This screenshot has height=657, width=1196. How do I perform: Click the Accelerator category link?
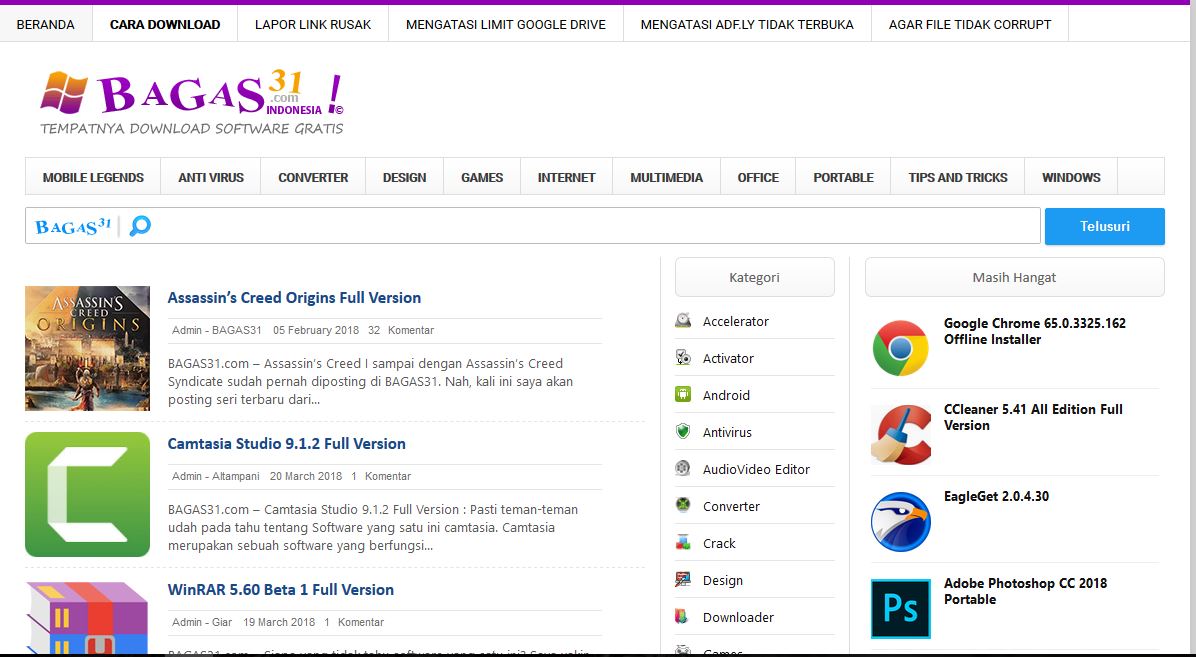coord(735,321)
